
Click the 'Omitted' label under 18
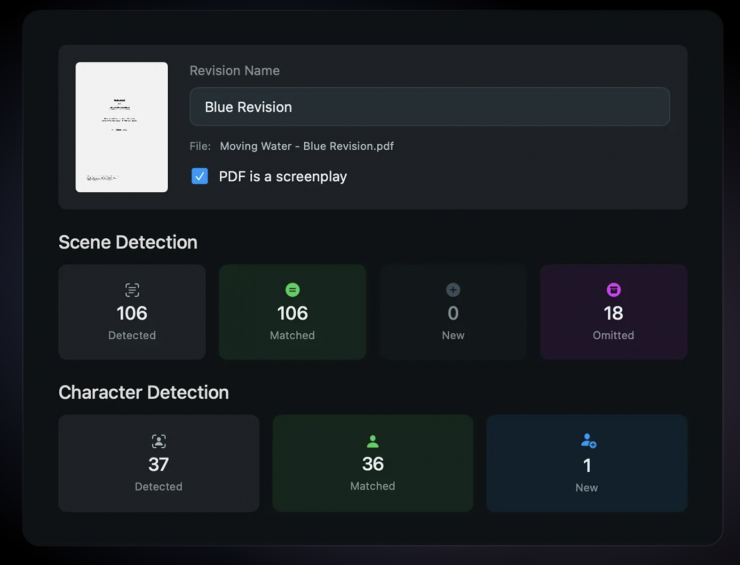(614, 335)
